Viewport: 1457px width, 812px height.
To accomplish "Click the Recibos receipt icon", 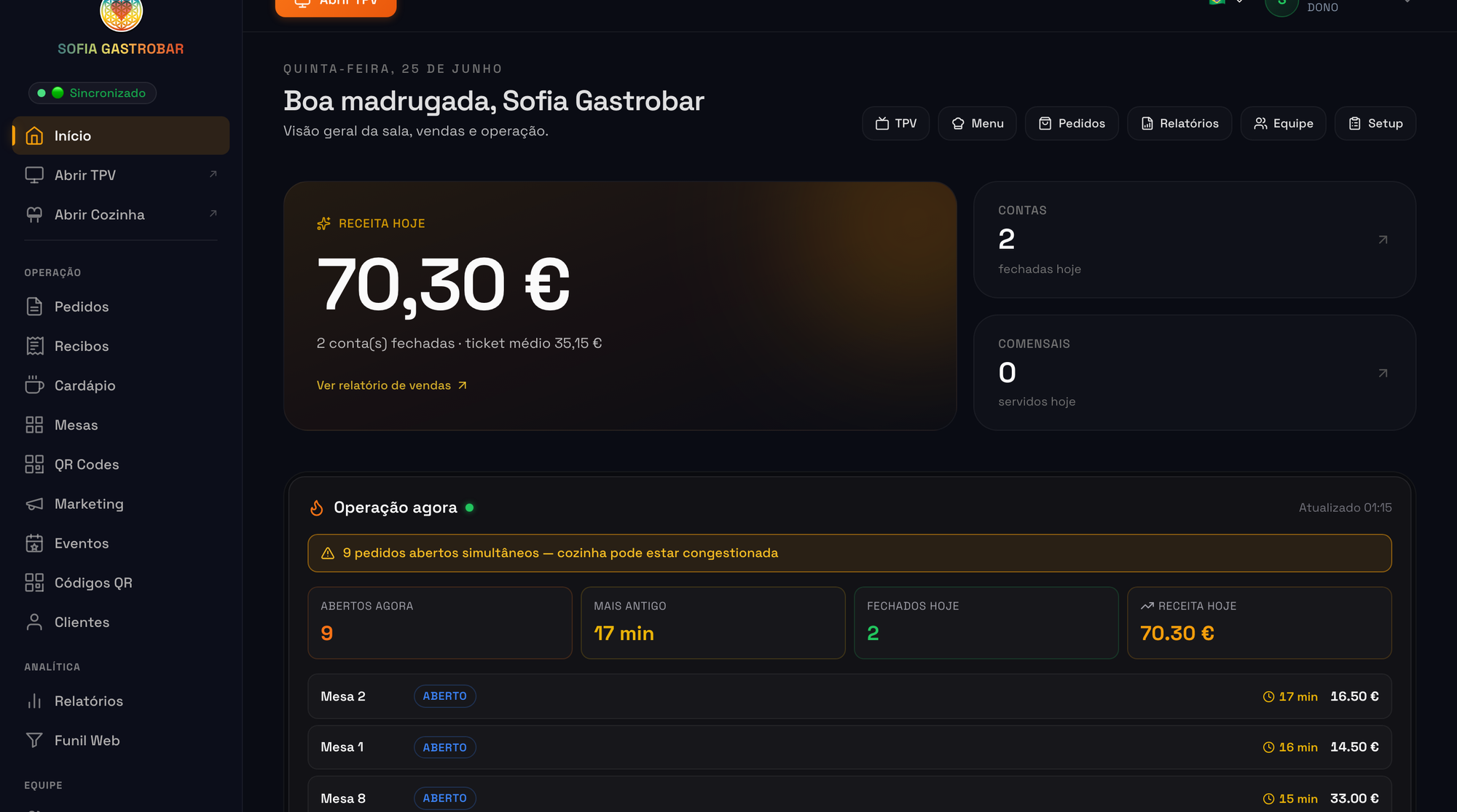I will pos(34,346).
